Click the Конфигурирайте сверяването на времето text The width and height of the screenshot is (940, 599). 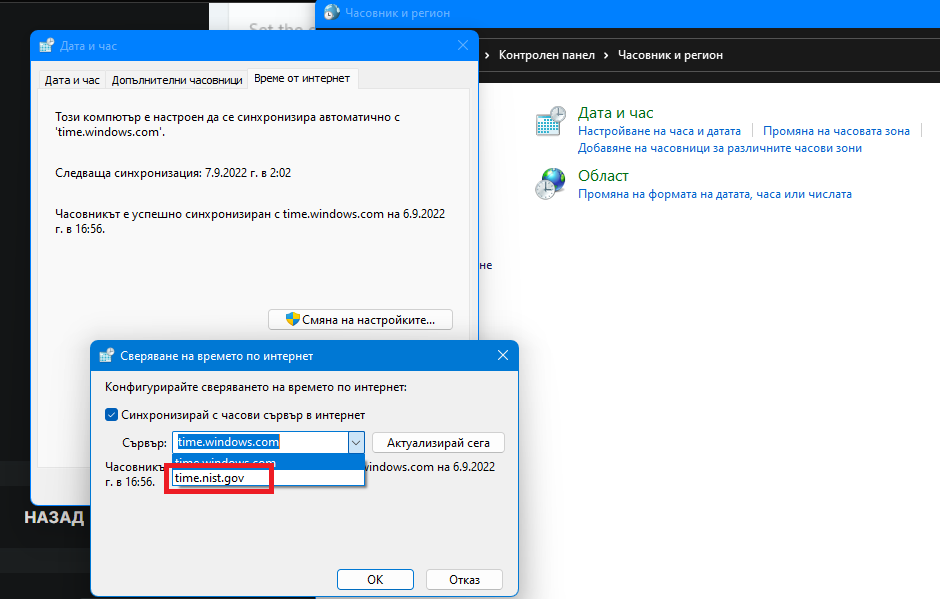pos(256,387)
